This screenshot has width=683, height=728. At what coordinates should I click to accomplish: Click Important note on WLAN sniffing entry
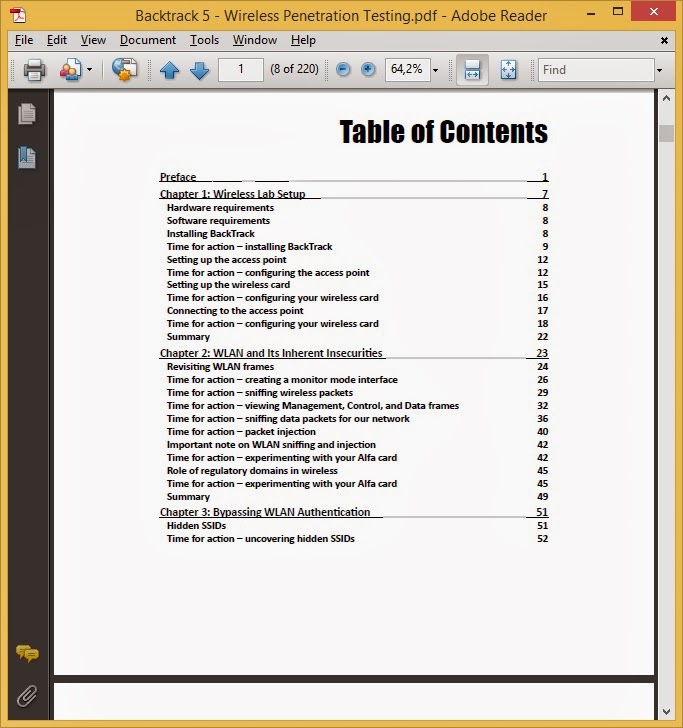(271, 444)
